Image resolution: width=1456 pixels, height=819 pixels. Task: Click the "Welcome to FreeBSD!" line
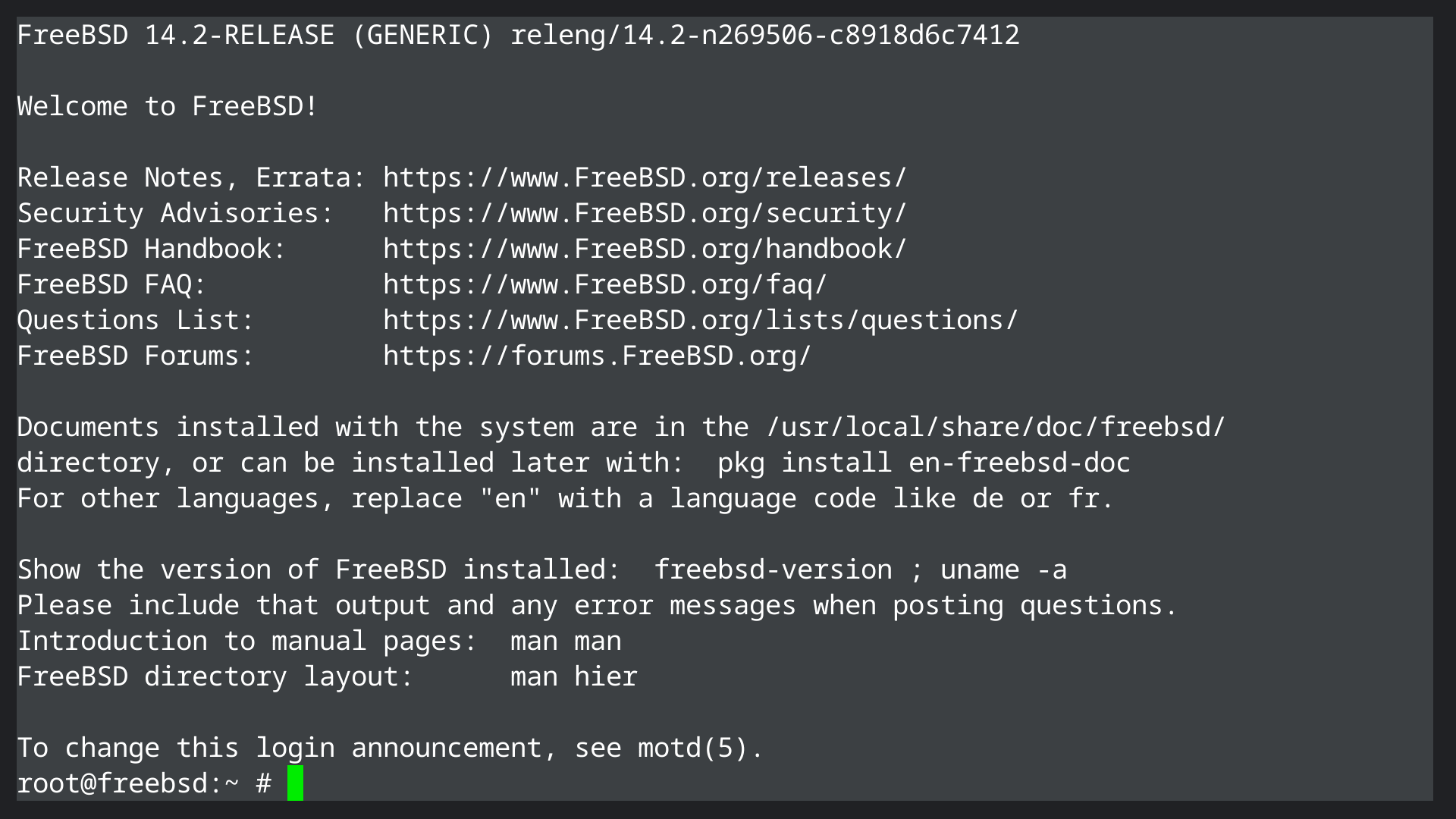point(167,106)
